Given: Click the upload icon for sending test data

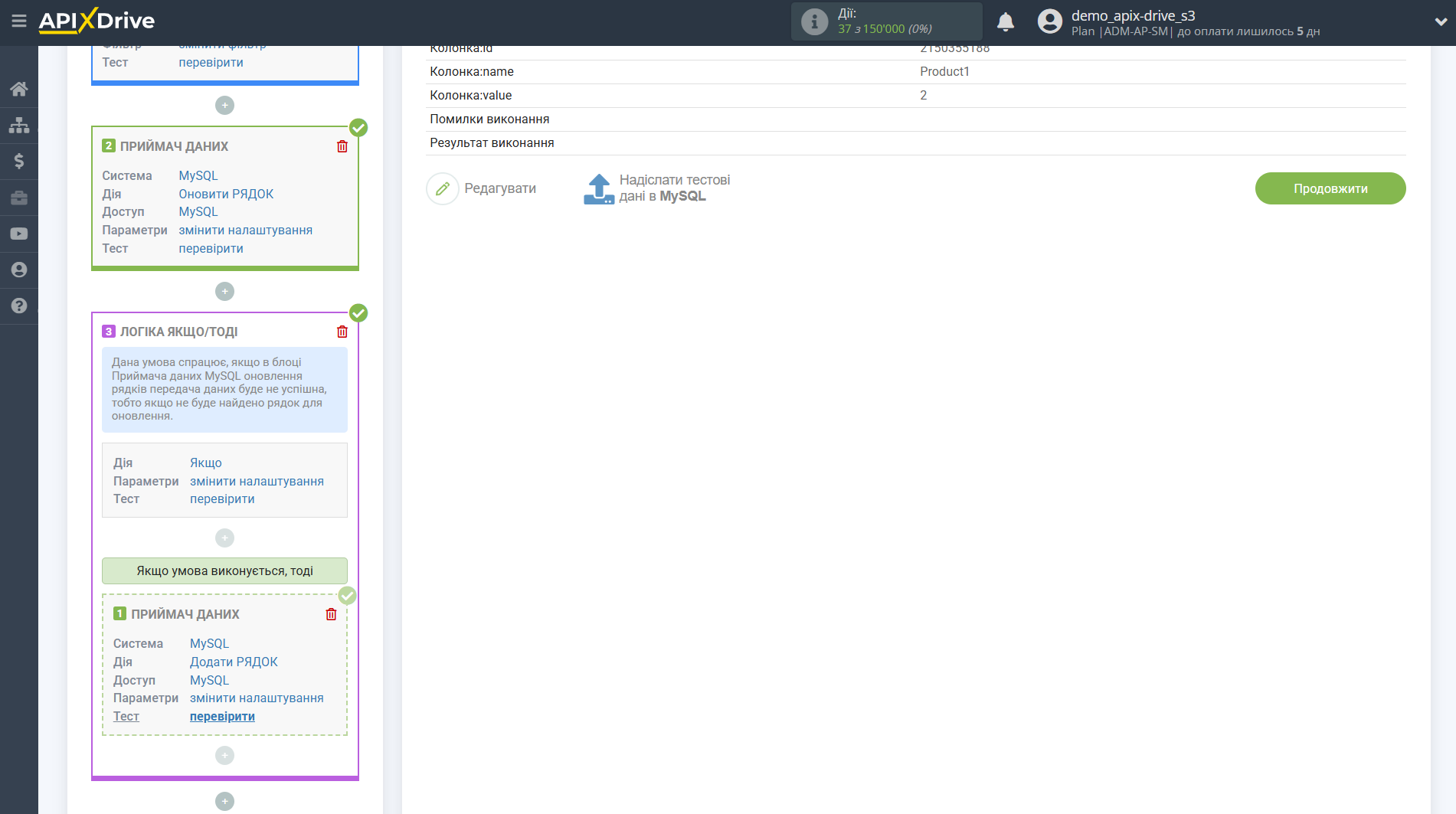Looking at the screenshot, I should 598,188.
